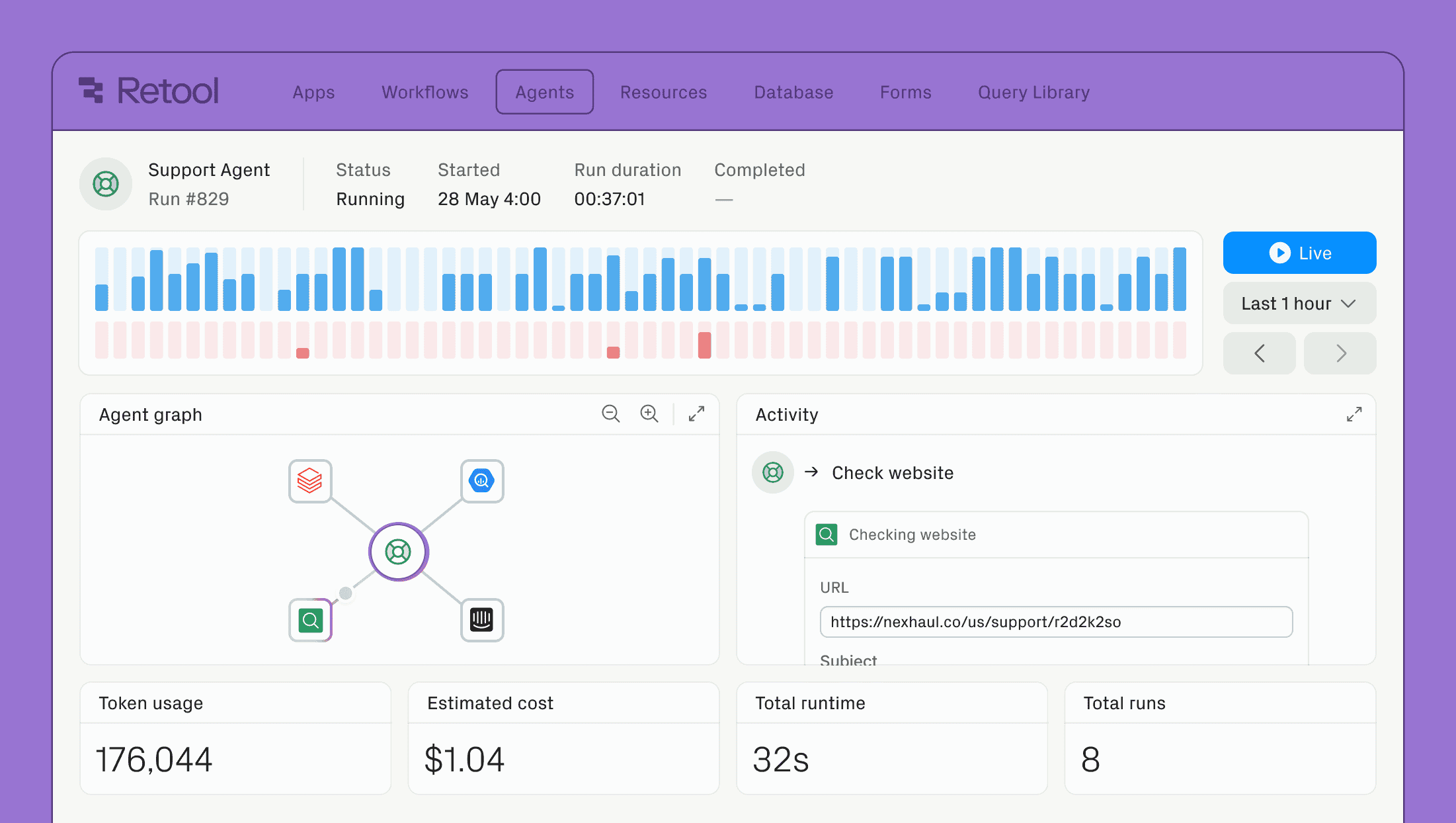Open the BigQuery node in the agent graph
The image size is (1456, 823).
(x=482, y=481)
